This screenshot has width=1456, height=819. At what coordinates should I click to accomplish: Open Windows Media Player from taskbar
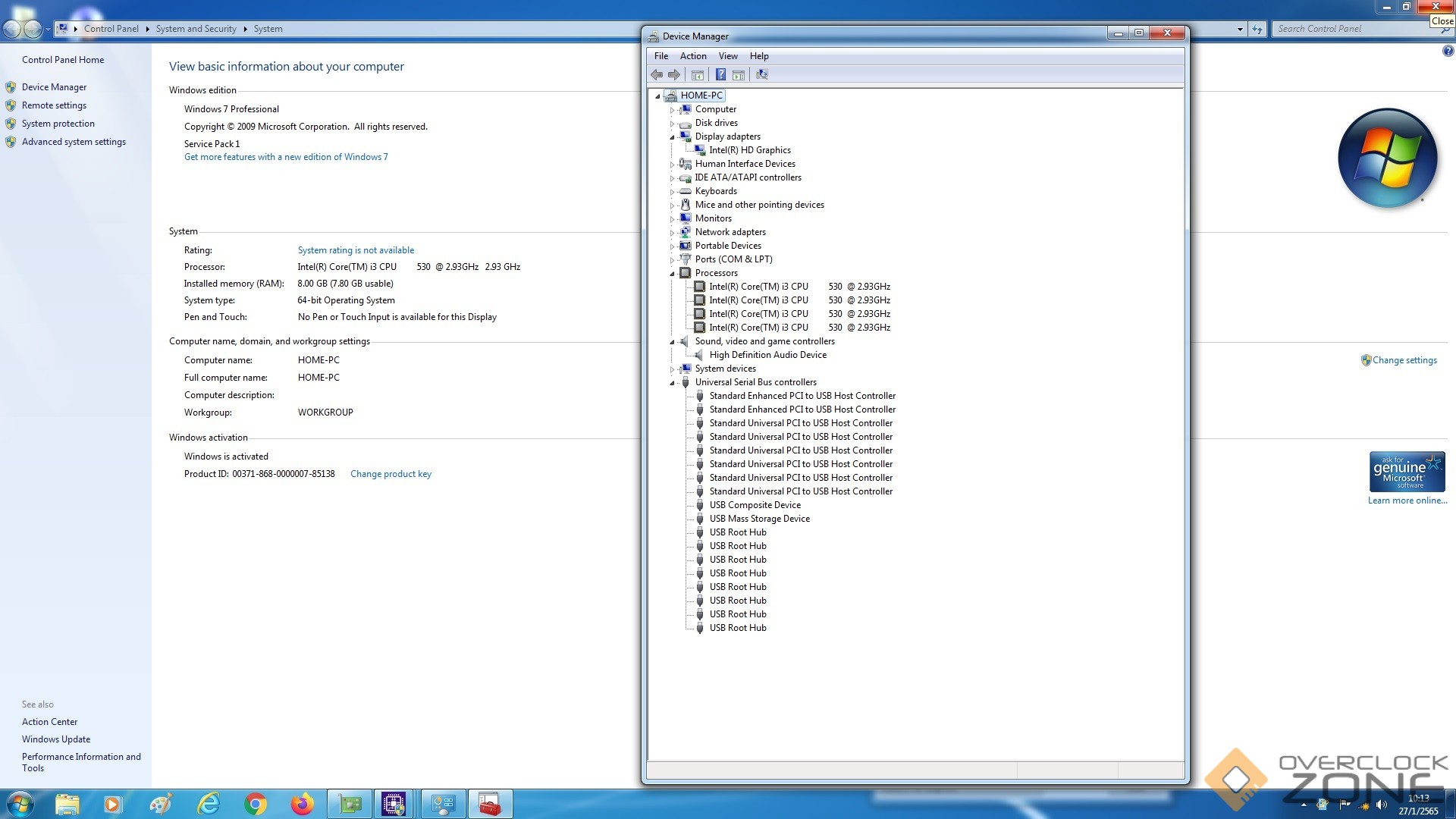point(113,804)
